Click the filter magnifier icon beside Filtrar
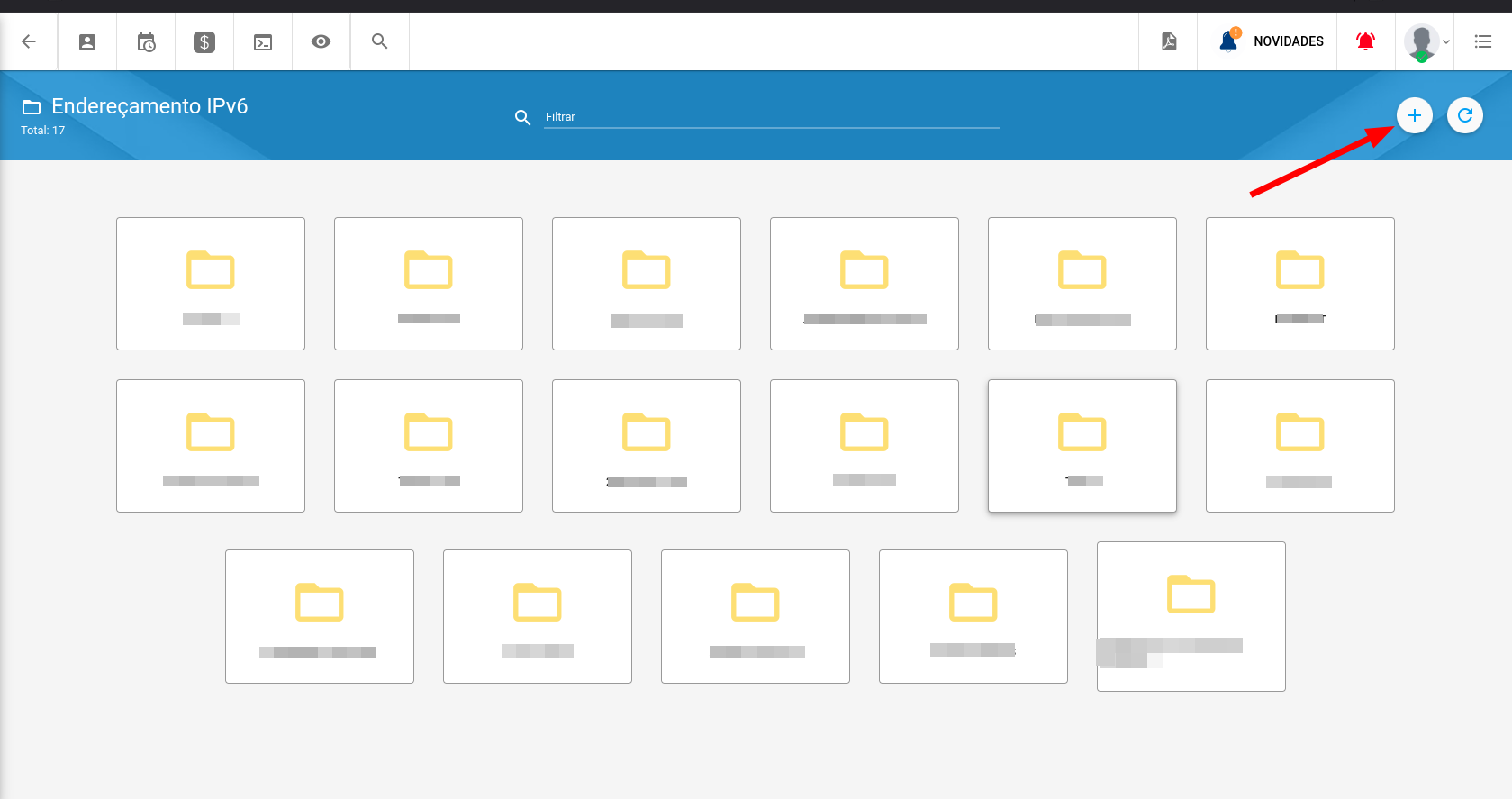The height and width of the screenshot is (799, 1512). coord(522,117)
